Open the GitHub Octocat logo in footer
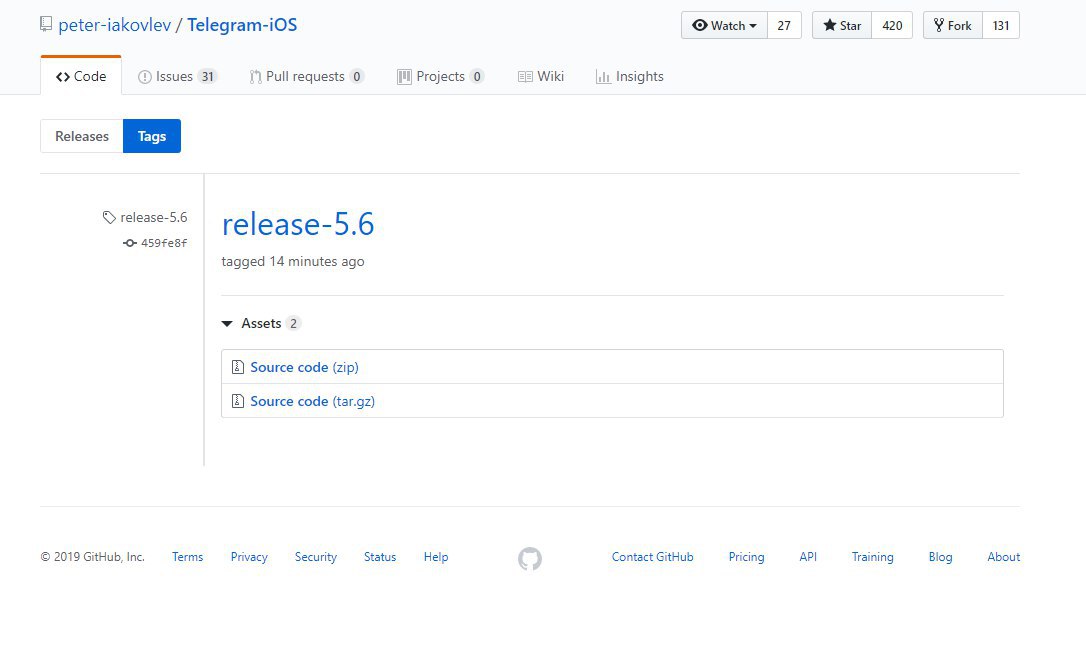Viewport: 1086px width, 665px height. click(530, 558)
